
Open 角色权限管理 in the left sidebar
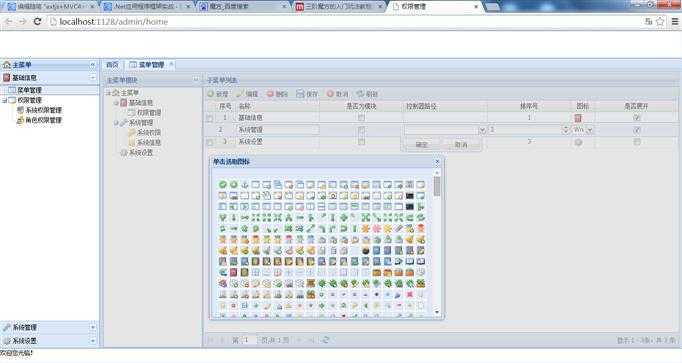click(x=43, y=120)
